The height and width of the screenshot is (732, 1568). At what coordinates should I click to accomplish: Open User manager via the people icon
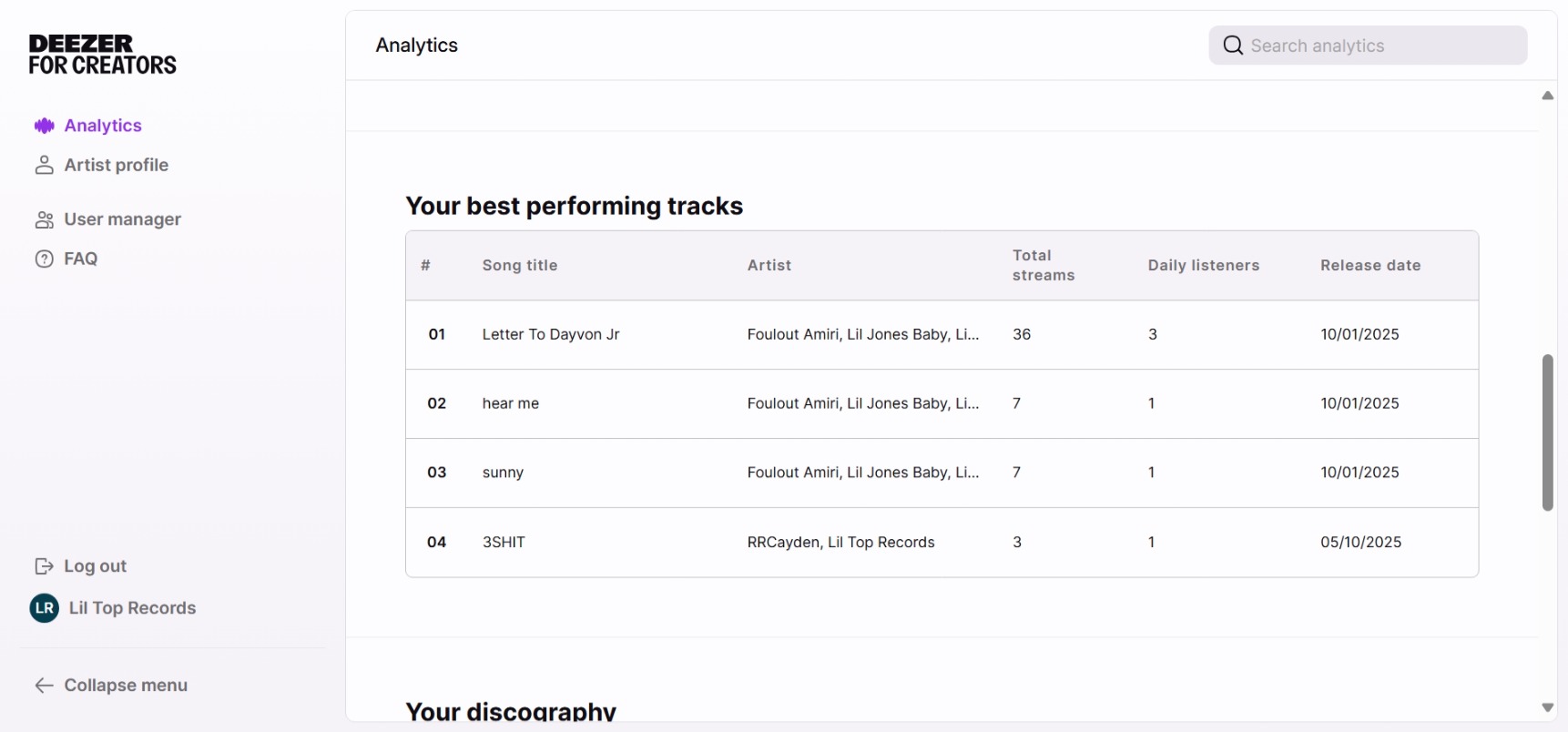[44, 219]
